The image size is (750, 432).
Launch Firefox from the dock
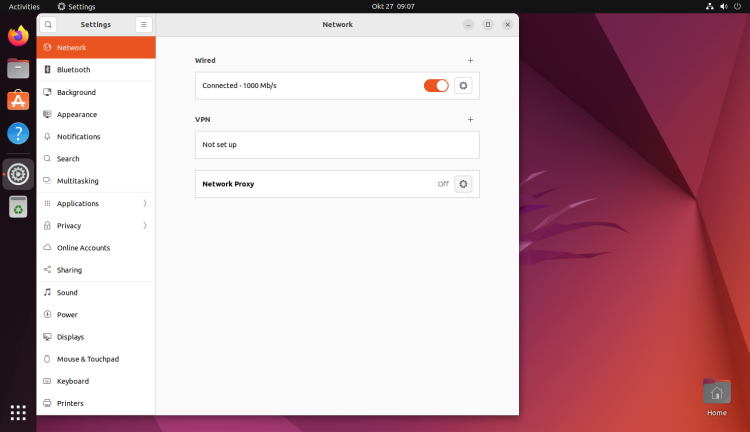18,36
